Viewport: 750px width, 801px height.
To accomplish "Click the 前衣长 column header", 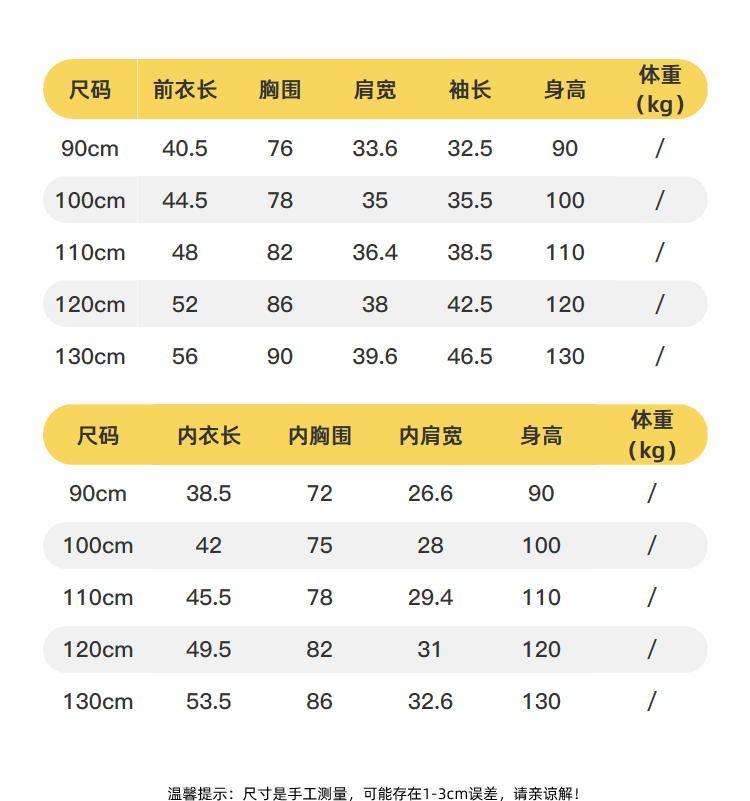I will [185, 90].
